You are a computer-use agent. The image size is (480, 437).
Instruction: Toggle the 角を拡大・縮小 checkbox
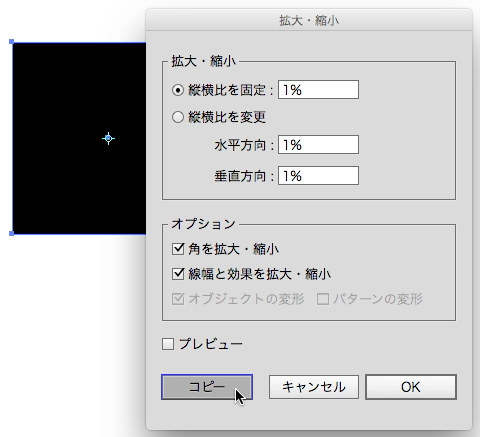coord(178,249)
